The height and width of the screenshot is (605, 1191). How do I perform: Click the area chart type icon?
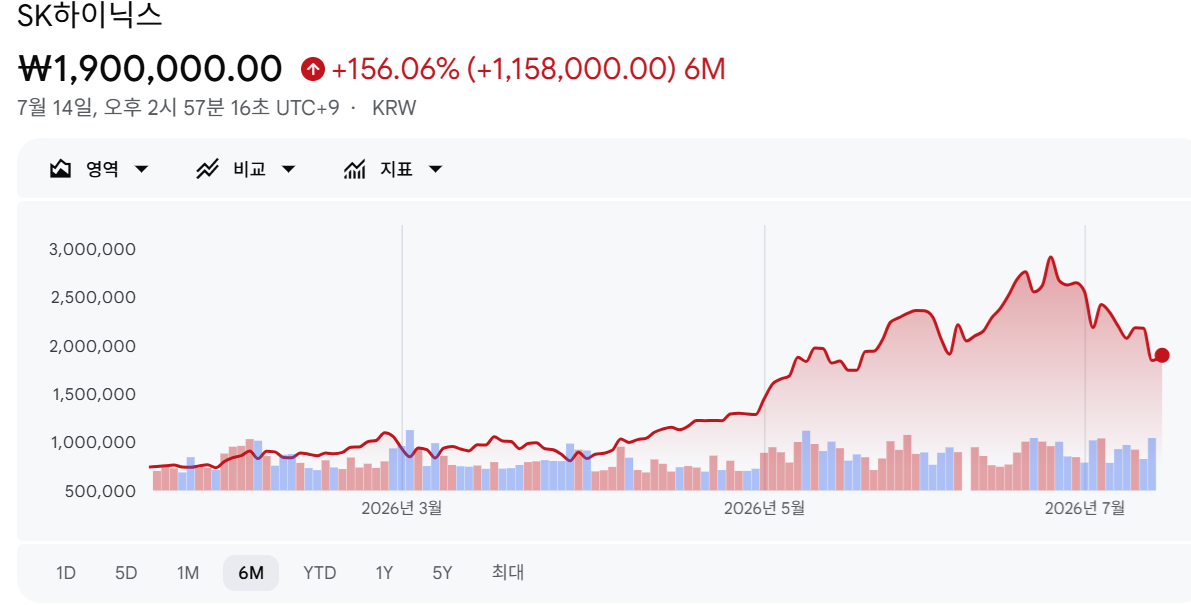60,169
